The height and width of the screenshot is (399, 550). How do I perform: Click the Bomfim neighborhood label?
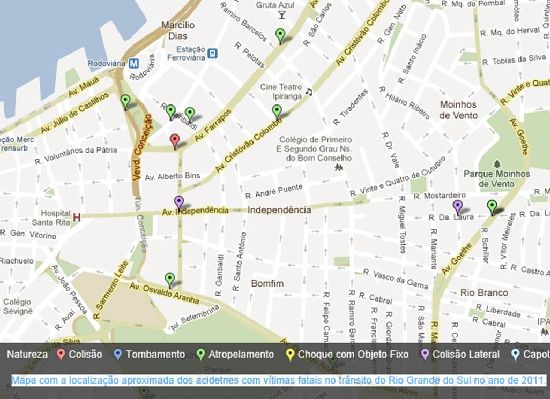pyautogui.click(x=267, y=283)
